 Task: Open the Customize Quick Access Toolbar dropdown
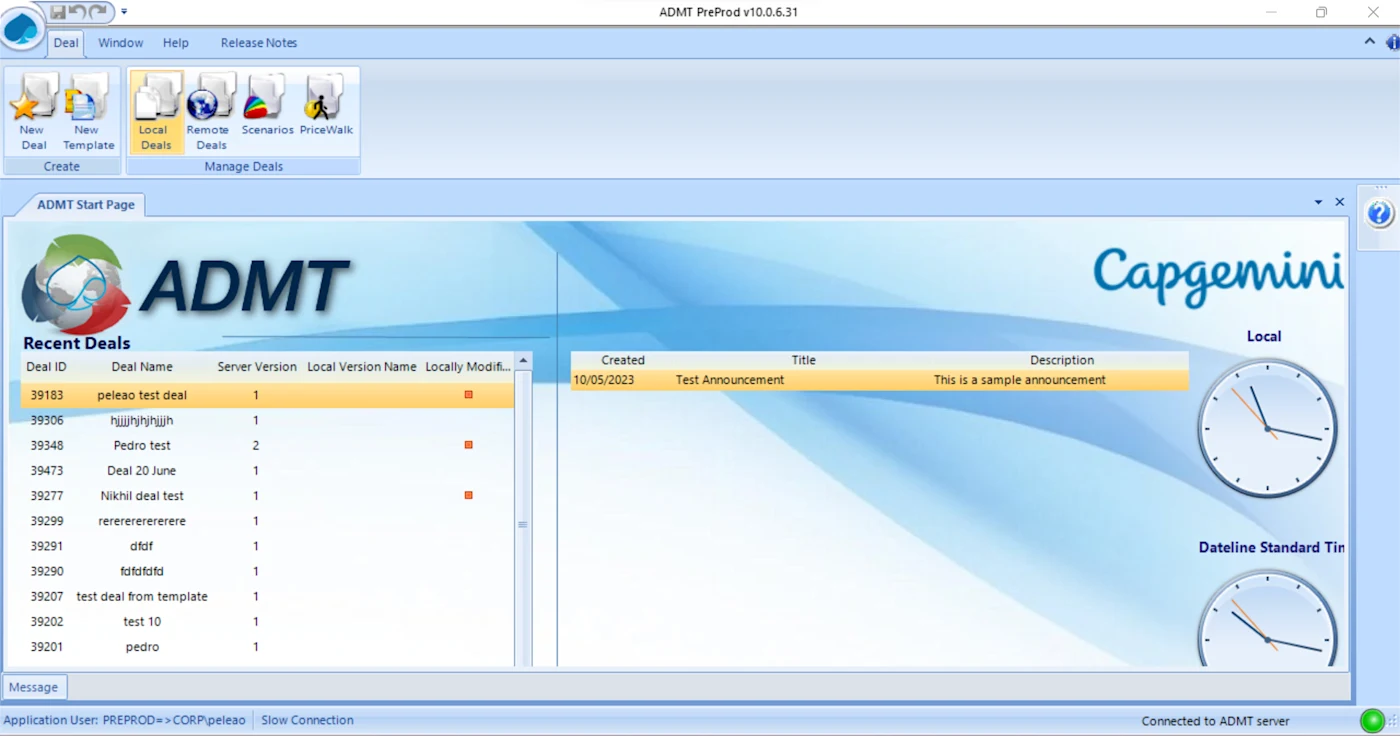(x=124, y=12)
